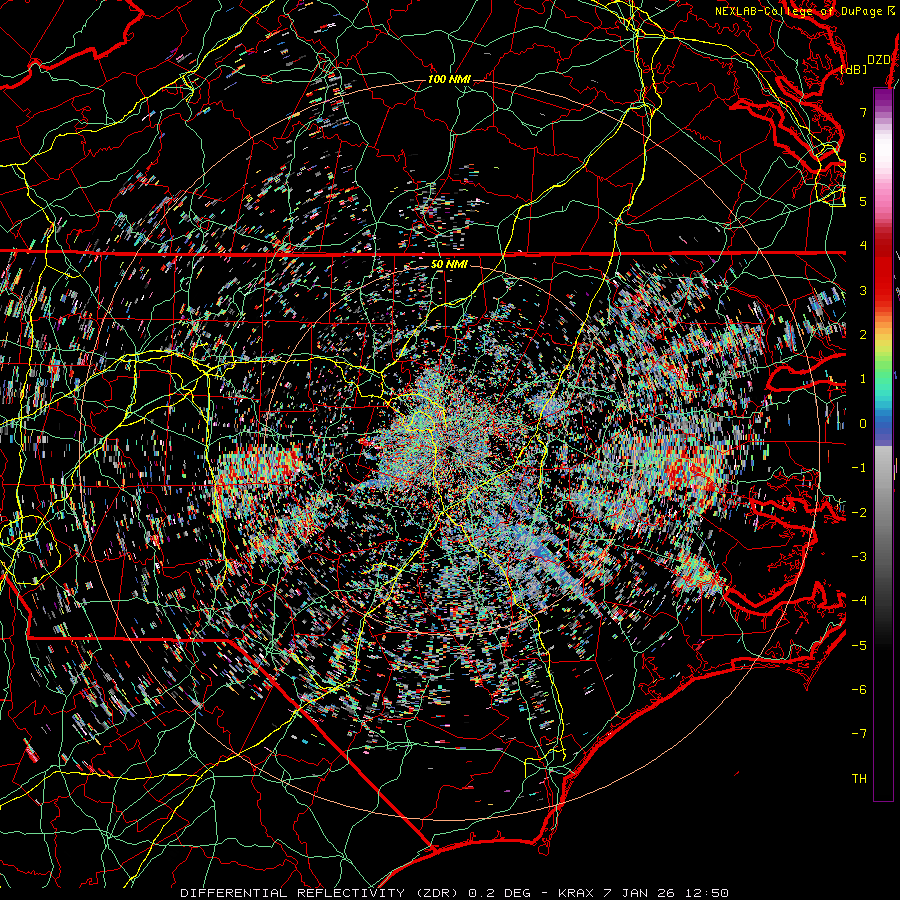Click the "-5" value on the ZDR scale
900x900 pixels.
[x=859, y=645]
